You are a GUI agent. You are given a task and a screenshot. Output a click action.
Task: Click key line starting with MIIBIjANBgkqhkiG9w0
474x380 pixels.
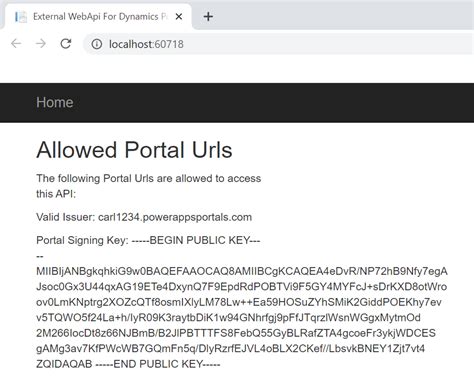[x=242, y=271]
